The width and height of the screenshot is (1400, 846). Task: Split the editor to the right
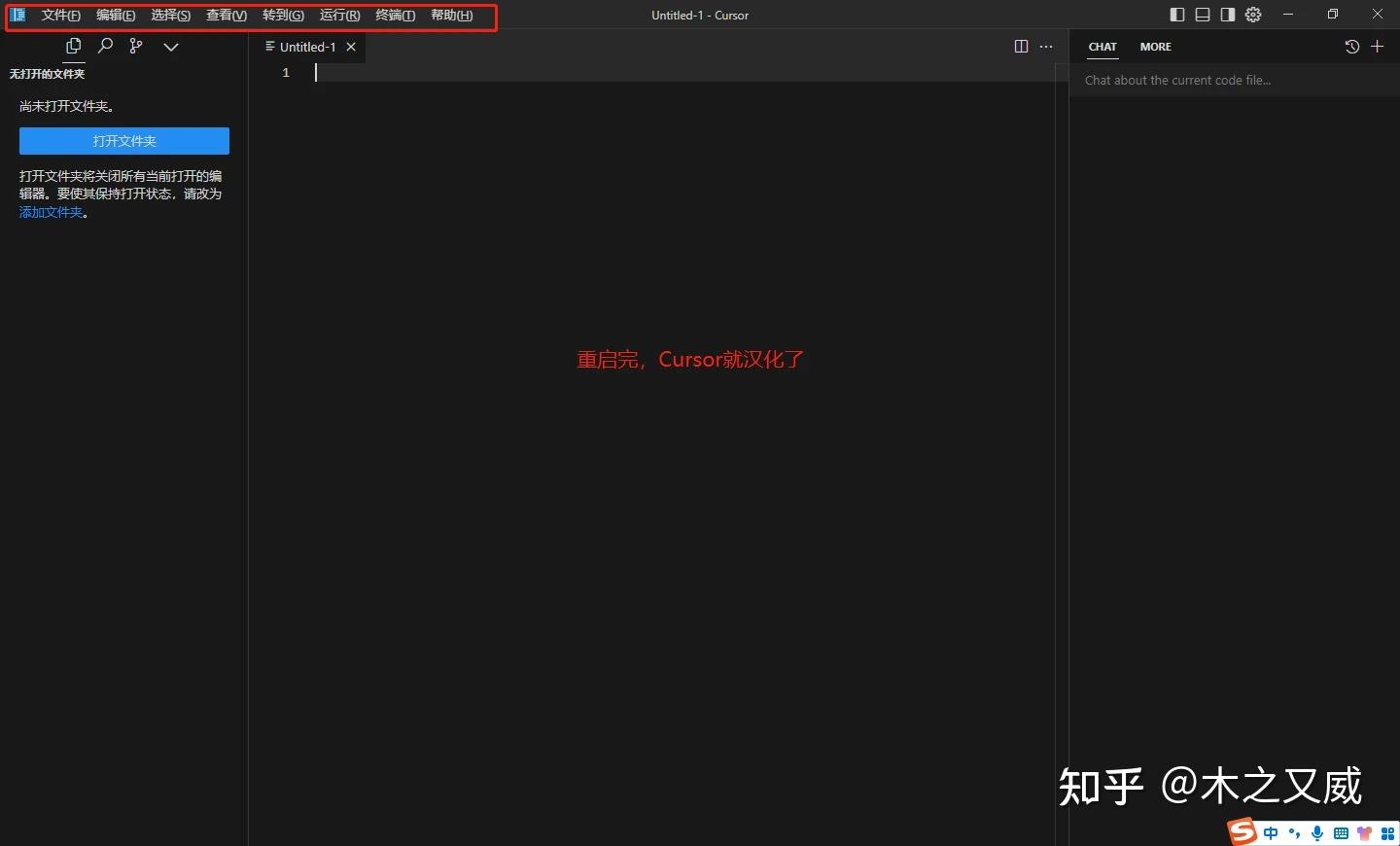click(1021, 47)
